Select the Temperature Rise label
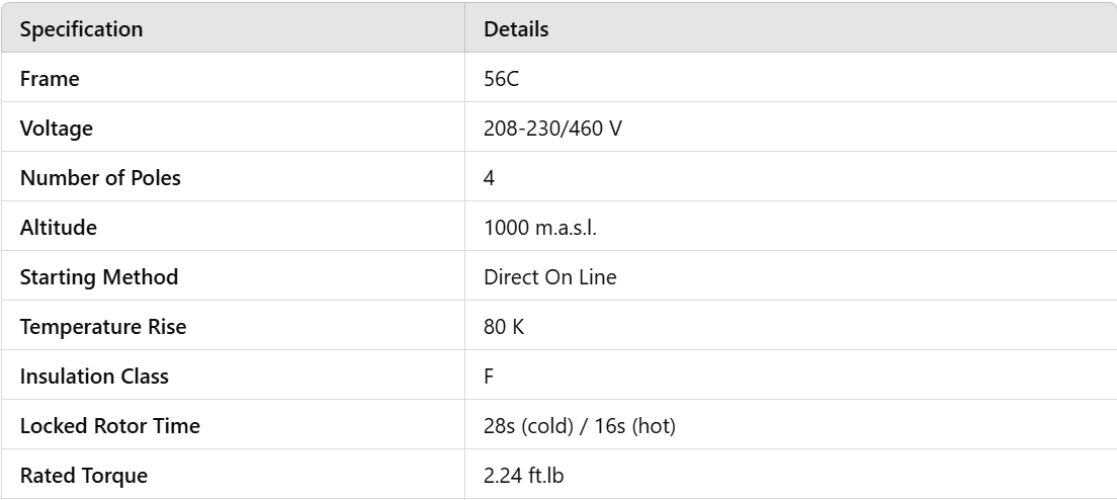The image size is (1117, 500). coord(103,327)
